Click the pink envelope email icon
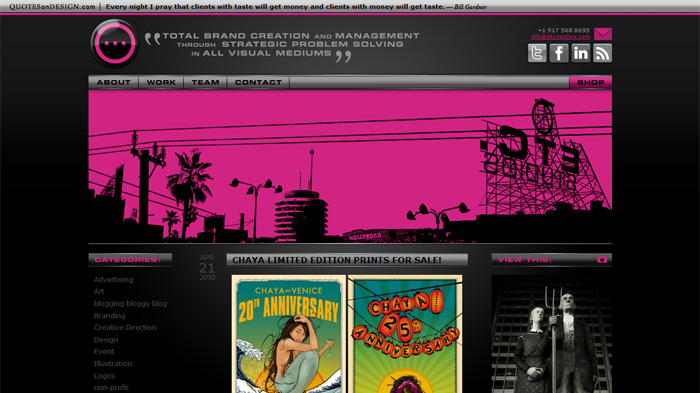The image size is (700, 393). pos(603,34)
